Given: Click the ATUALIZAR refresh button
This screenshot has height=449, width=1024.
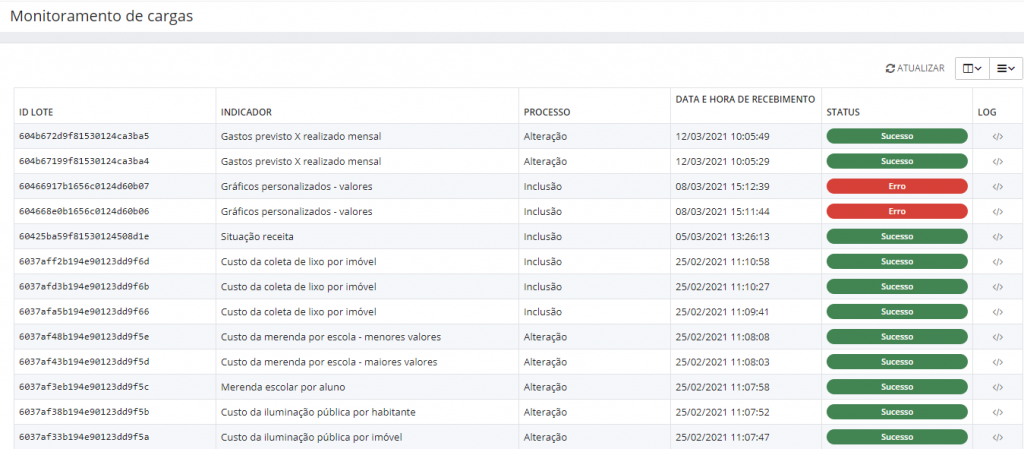Looking at the screenshot, I should 915,68.
